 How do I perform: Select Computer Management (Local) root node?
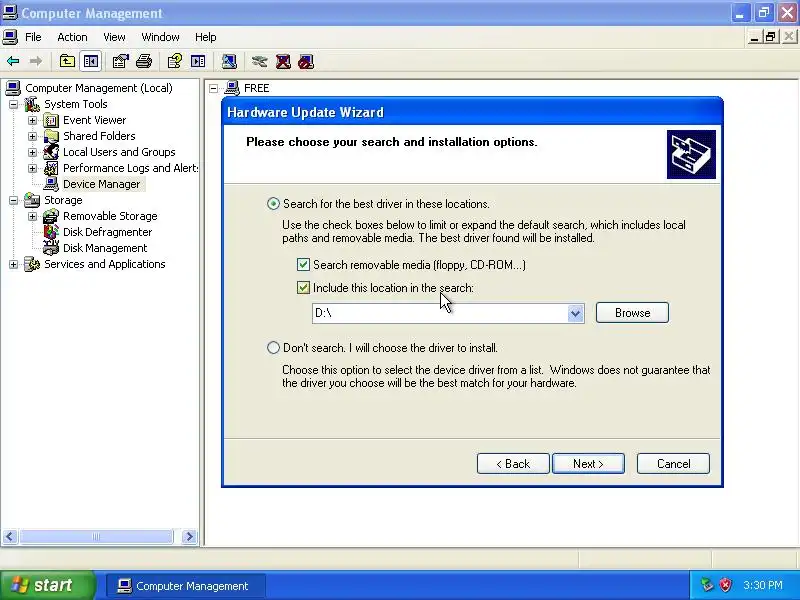[99, 88]
